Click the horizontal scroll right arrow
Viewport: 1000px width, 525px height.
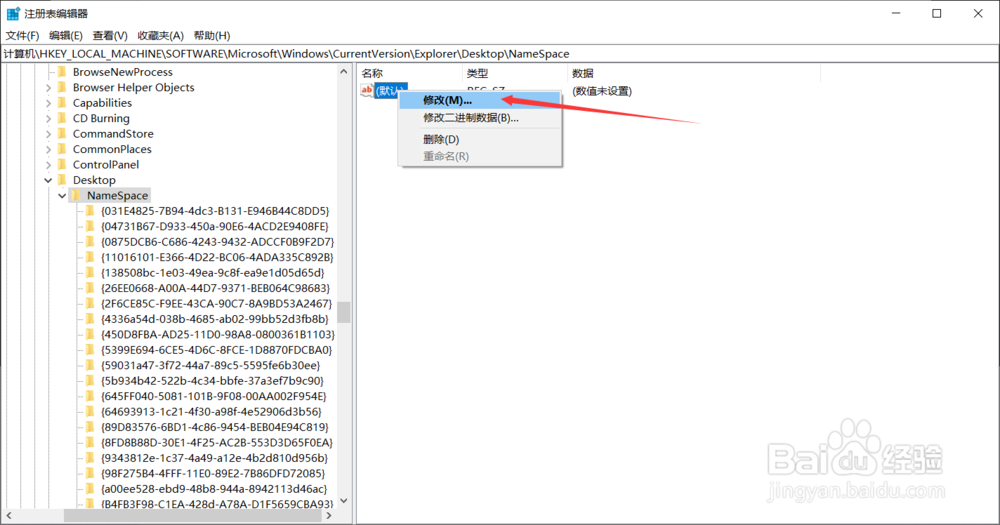(x=329, y=515)
